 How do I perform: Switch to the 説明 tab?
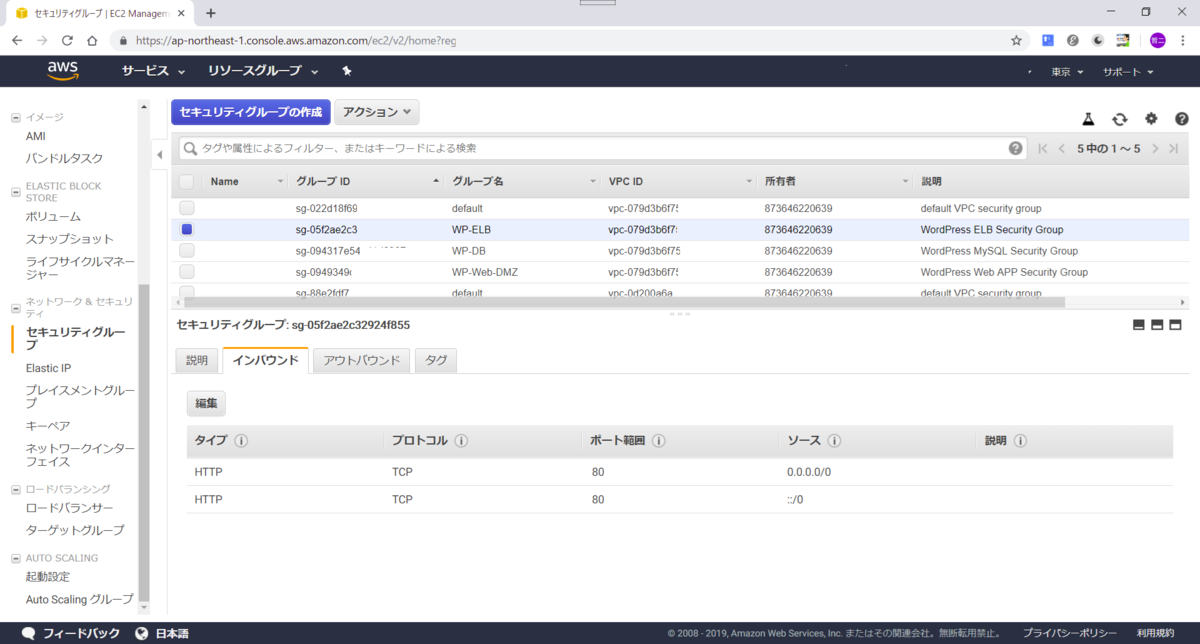point(197,361)
